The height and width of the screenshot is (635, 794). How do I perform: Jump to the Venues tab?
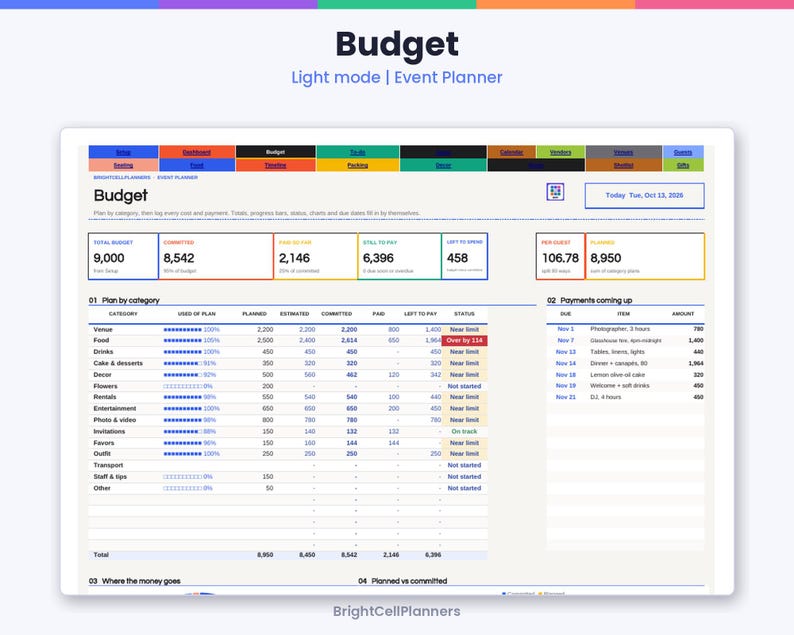pyautogui.click(x=623, y=152)
